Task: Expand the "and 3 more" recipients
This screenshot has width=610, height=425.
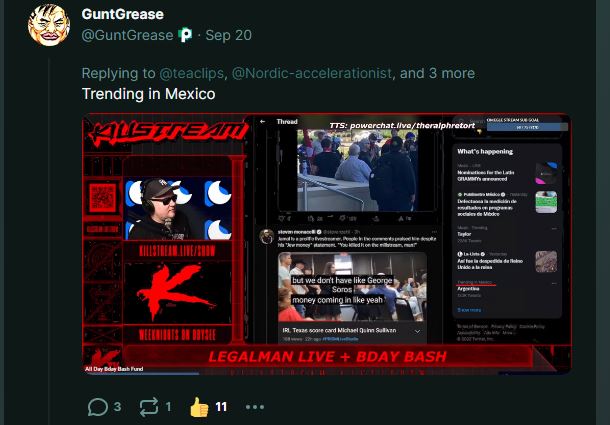Action: 437,73
